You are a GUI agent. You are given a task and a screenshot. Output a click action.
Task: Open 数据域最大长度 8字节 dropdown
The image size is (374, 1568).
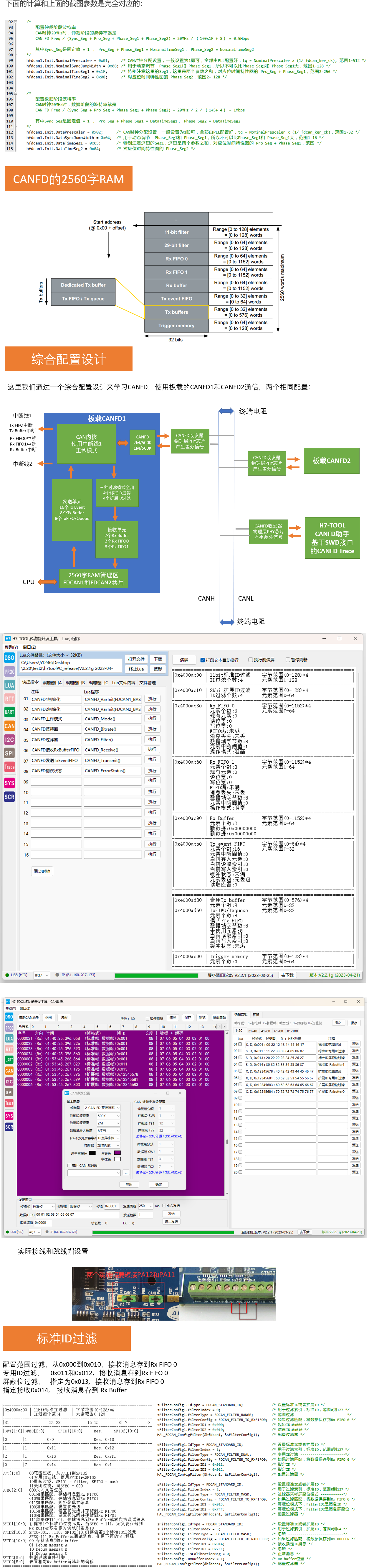coord(109,1130)
